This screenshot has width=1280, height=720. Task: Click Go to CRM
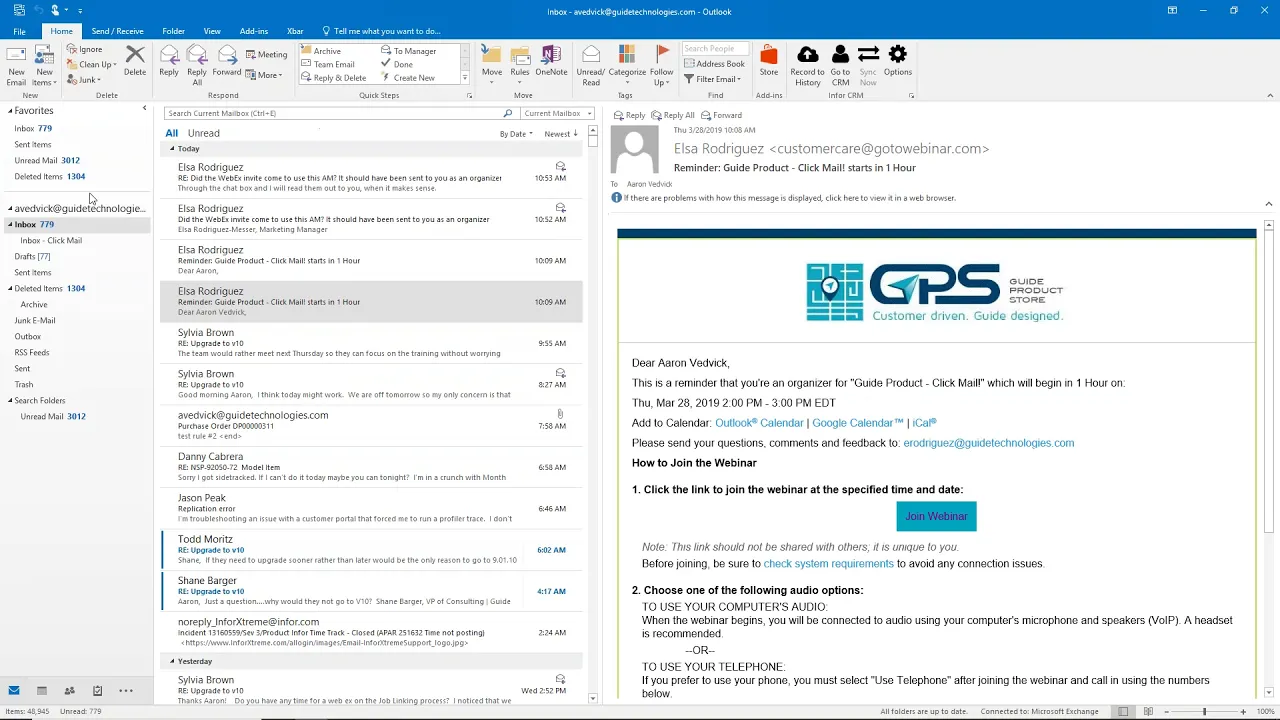(x=840, y=65)
